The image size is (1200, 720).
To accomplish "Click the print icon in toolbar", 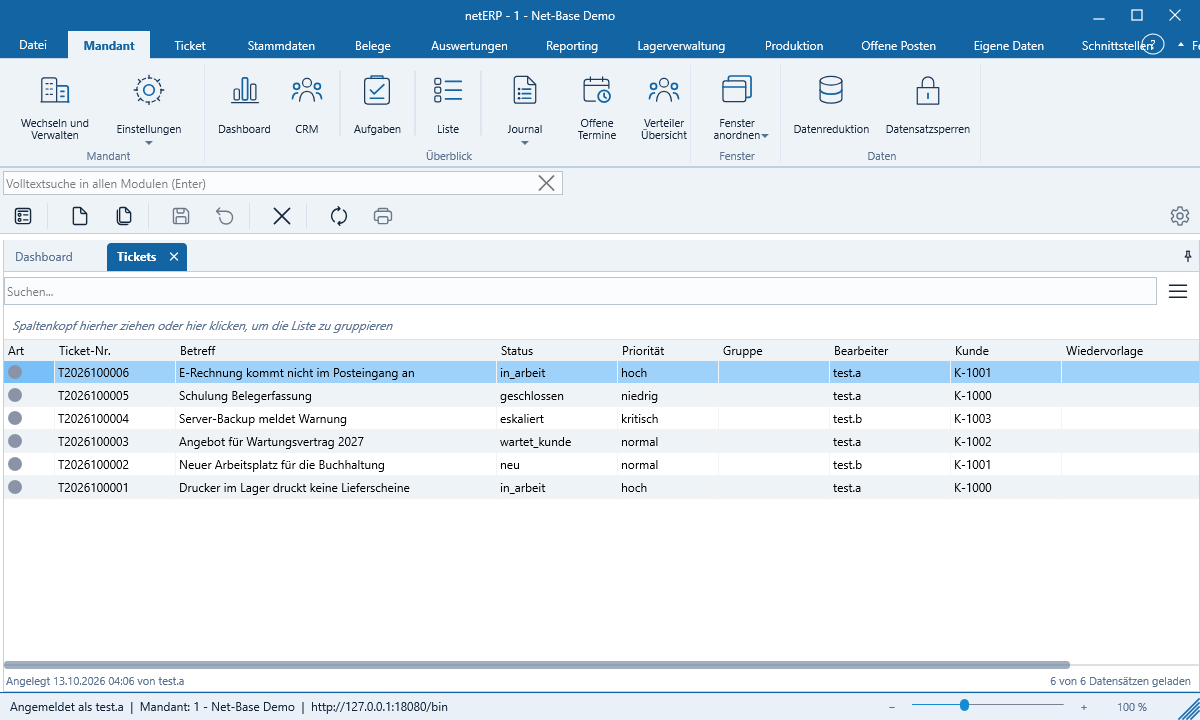I will pos(382,216).
